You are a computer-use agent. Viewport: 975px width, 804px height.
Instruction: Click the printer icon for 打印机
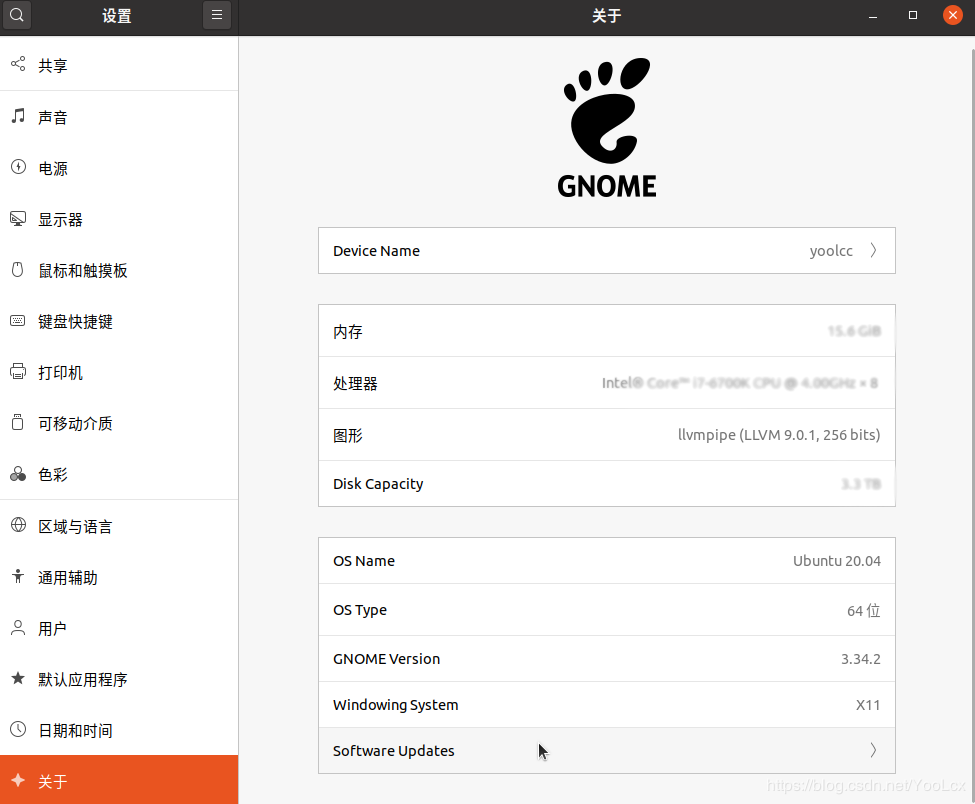[x=17, y=372]
